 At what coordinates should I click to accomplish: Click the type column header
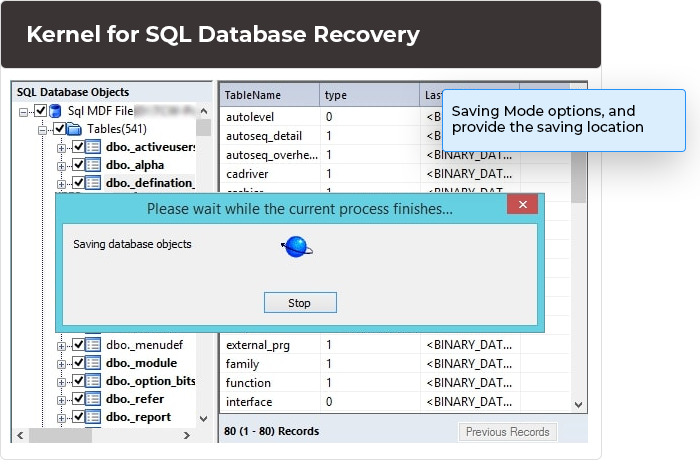[368, 95]
